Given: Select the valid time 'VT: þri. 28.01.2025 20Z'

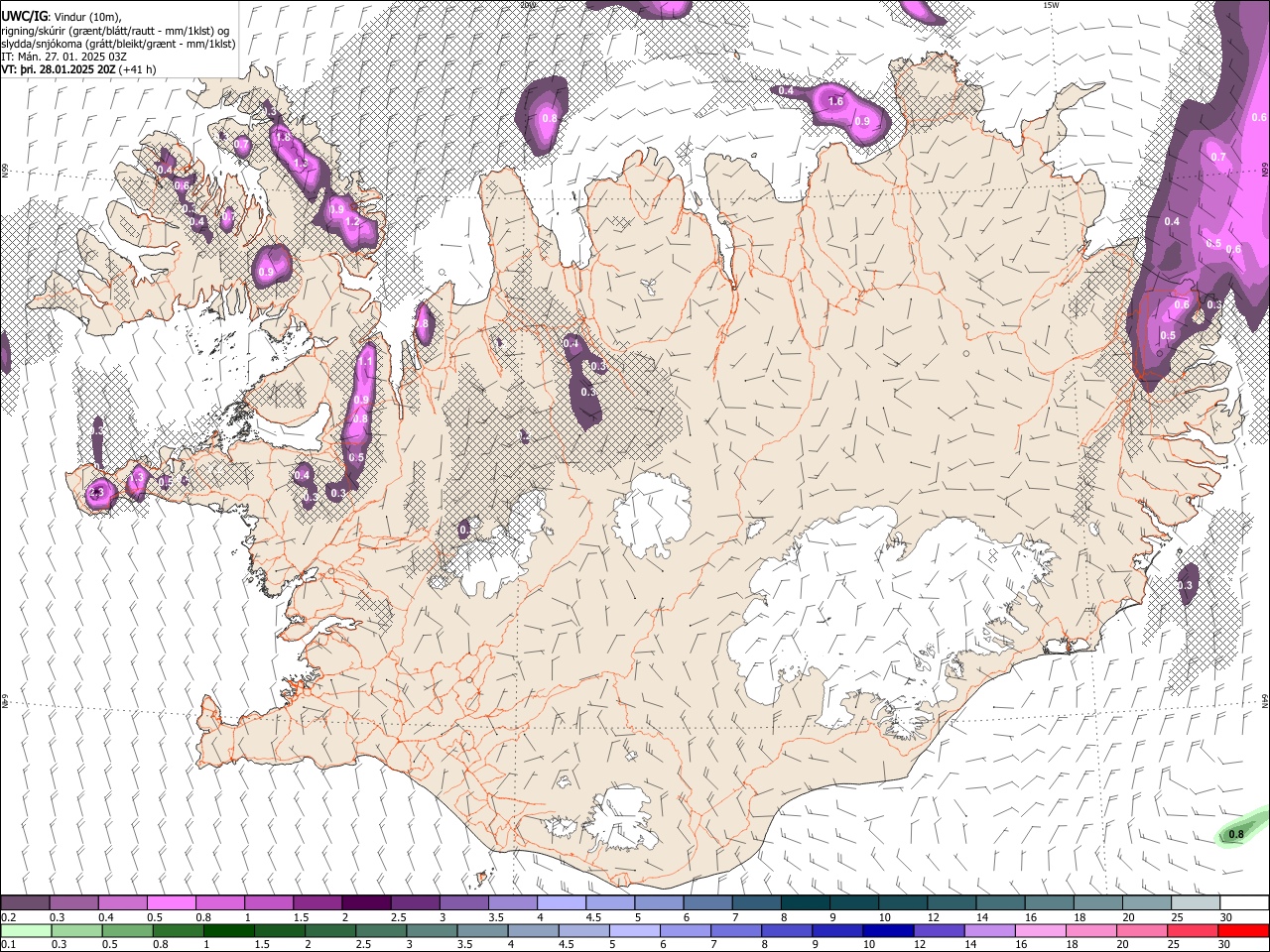Looking at the screenshot, I should (58, 69).
